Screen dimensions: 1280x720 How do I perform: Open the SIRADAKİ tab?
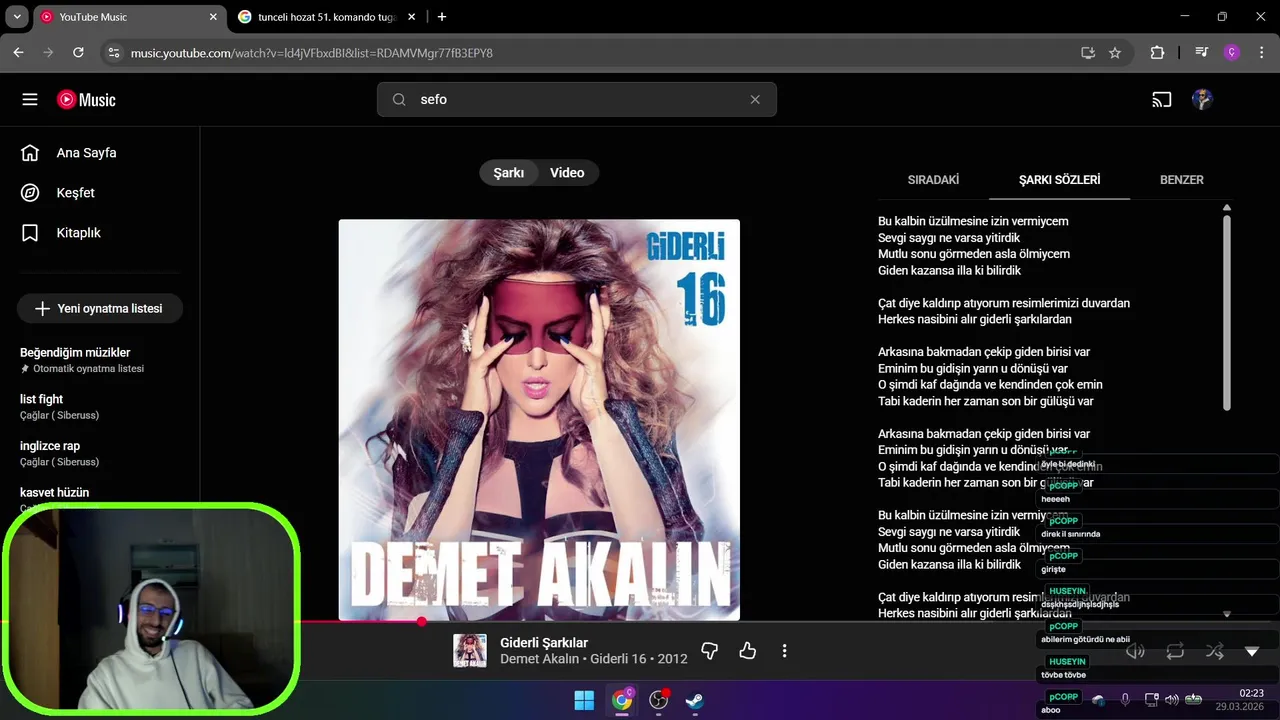(933, 180)
